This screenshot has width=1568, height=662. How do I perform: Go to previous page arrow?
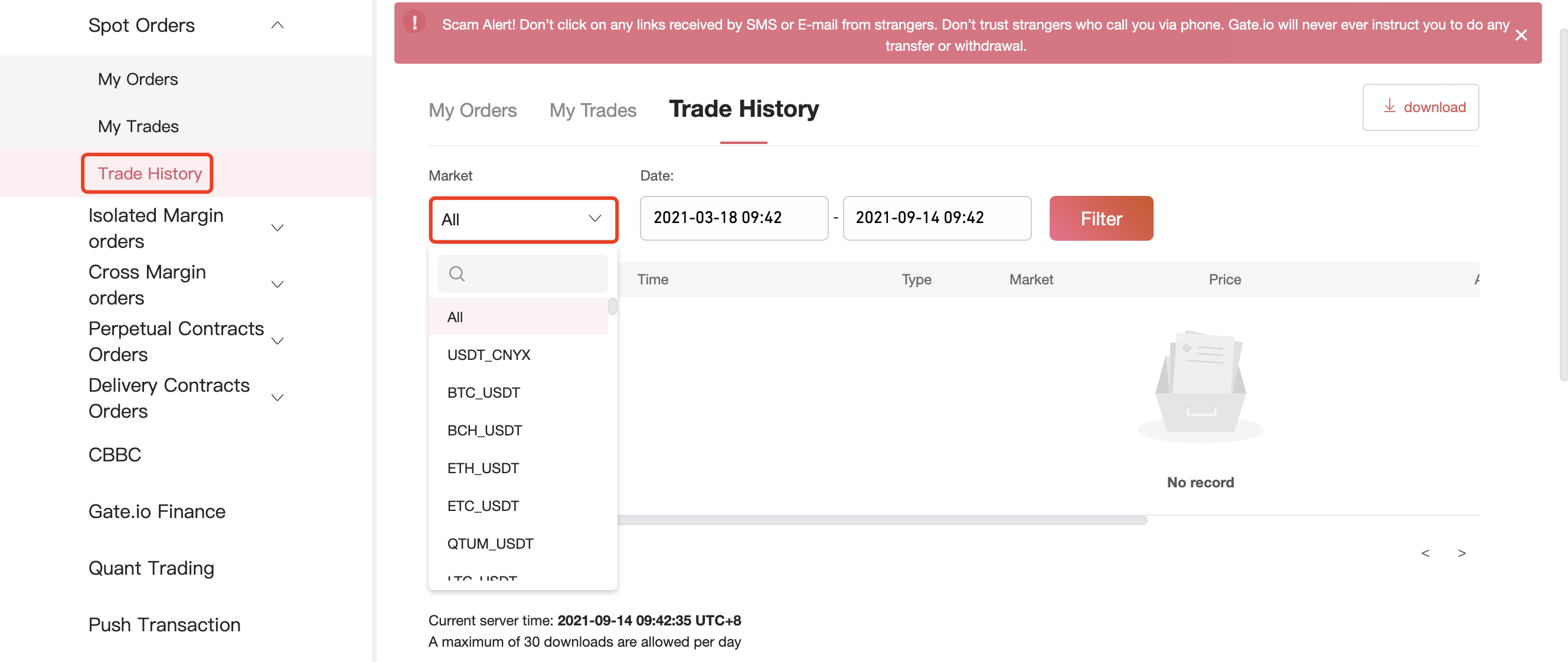1425,553
